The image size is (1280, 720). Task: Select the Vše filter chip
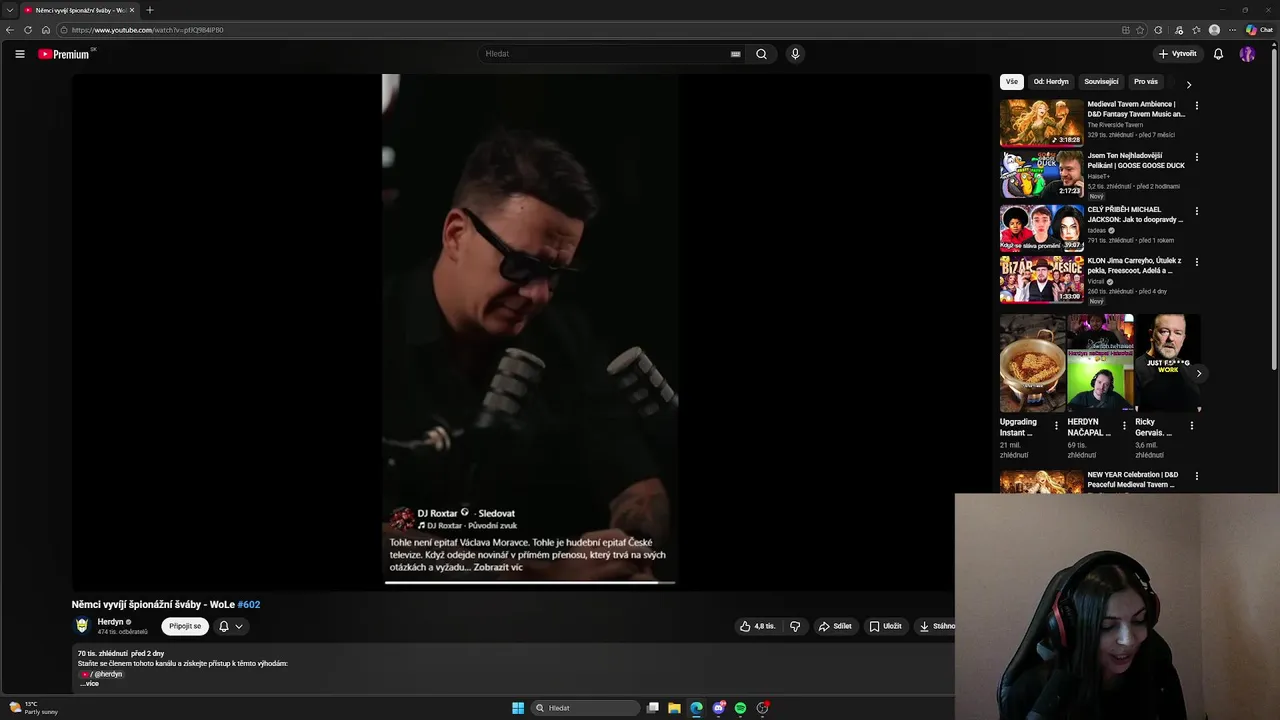[x=1012, y=82]
